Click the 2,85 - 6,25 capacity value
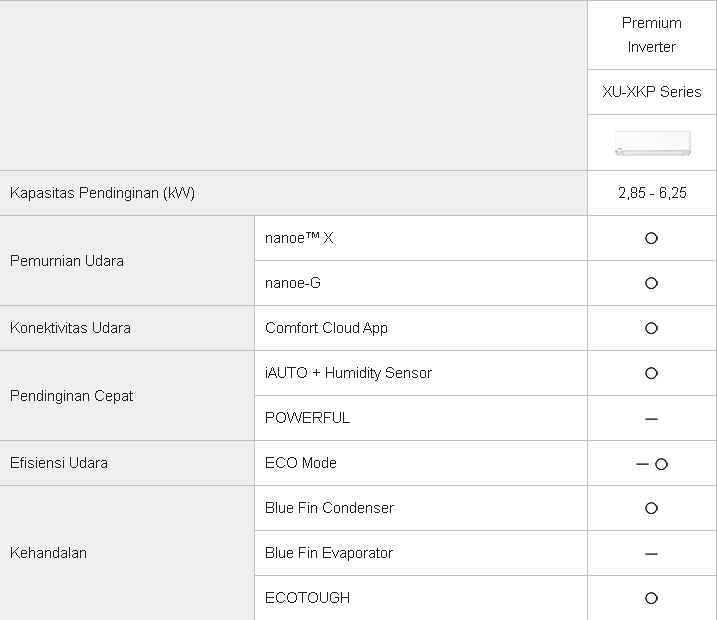 (652, 193)
